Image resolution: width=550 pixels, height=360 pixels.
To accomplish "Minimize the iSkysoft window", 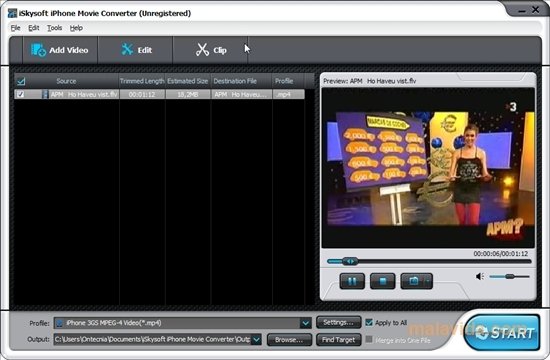I will click(x=522, y=11).
